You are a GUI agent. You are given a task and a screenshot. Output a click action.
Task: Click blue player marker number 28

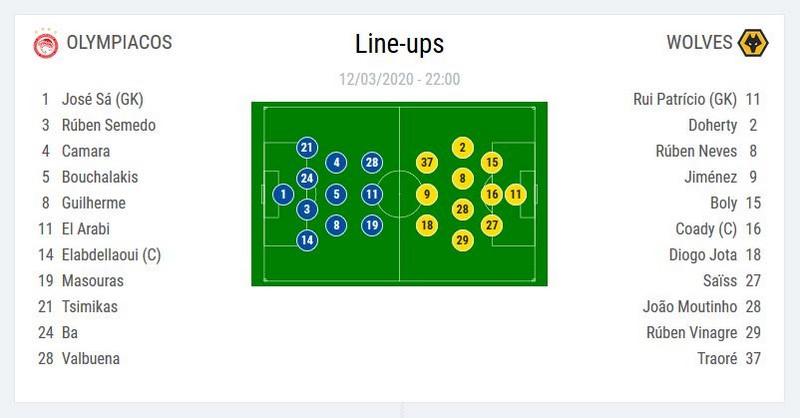(x=372, y=163)
